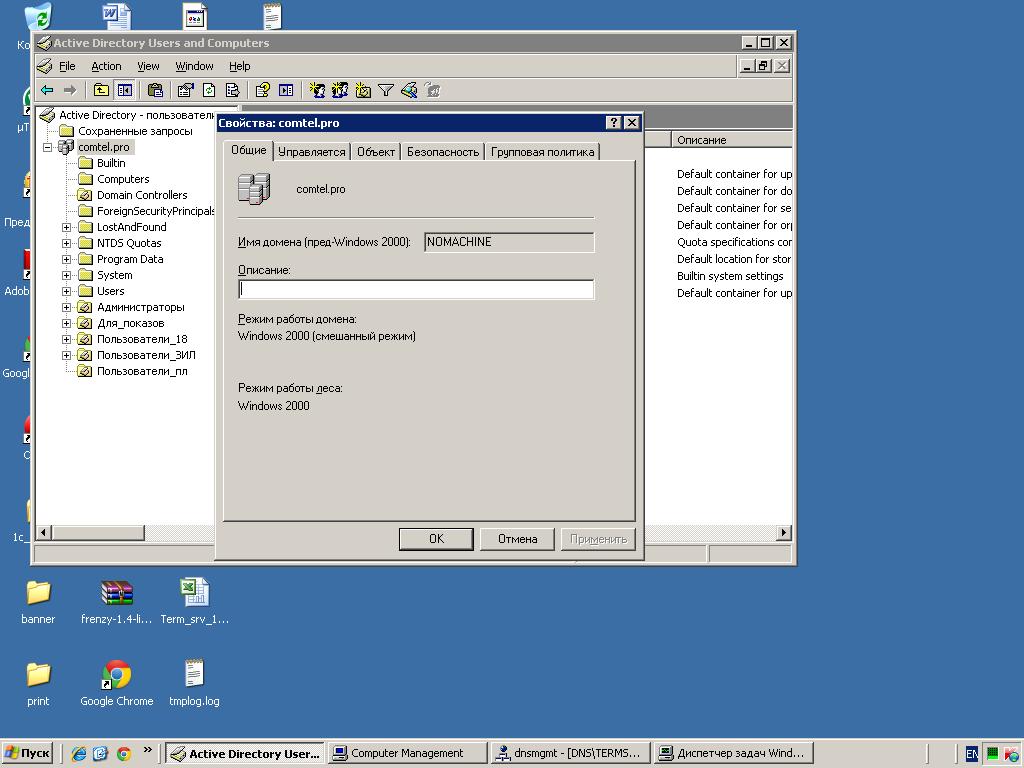Click the OK button
This screenshot has width=1024, height=768.
click(436, 539)
